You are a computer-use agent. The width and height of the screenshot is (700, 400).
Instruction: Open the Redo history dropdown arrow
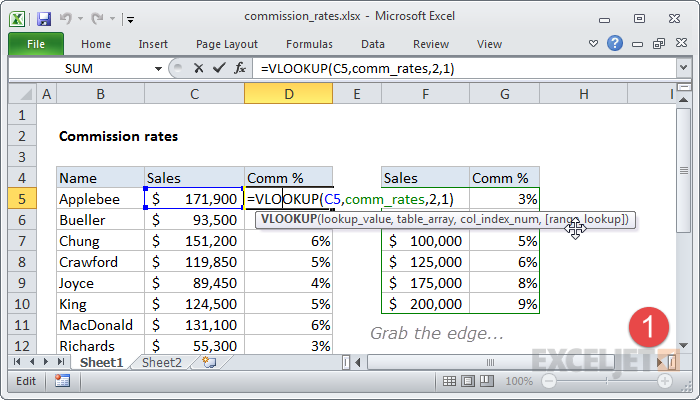pos(112,19)
